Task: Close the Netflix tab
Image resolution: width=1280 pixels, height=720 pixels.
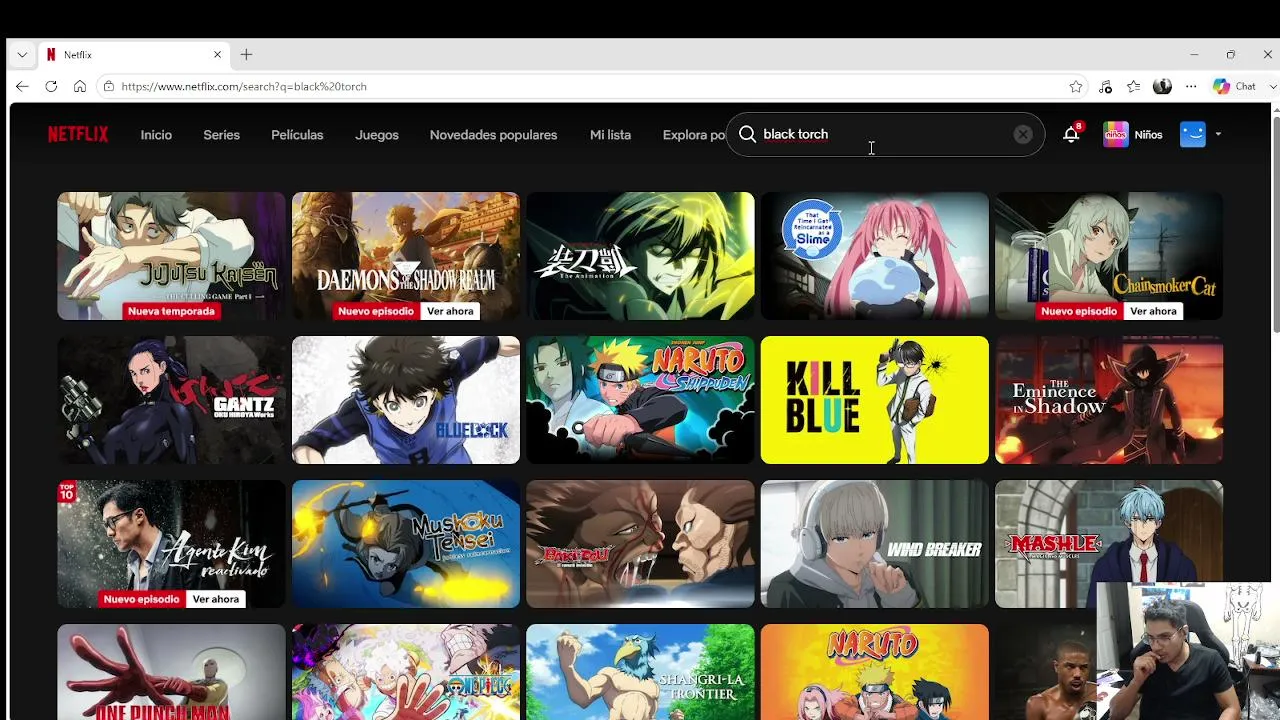Action: (x=217, y=55)
